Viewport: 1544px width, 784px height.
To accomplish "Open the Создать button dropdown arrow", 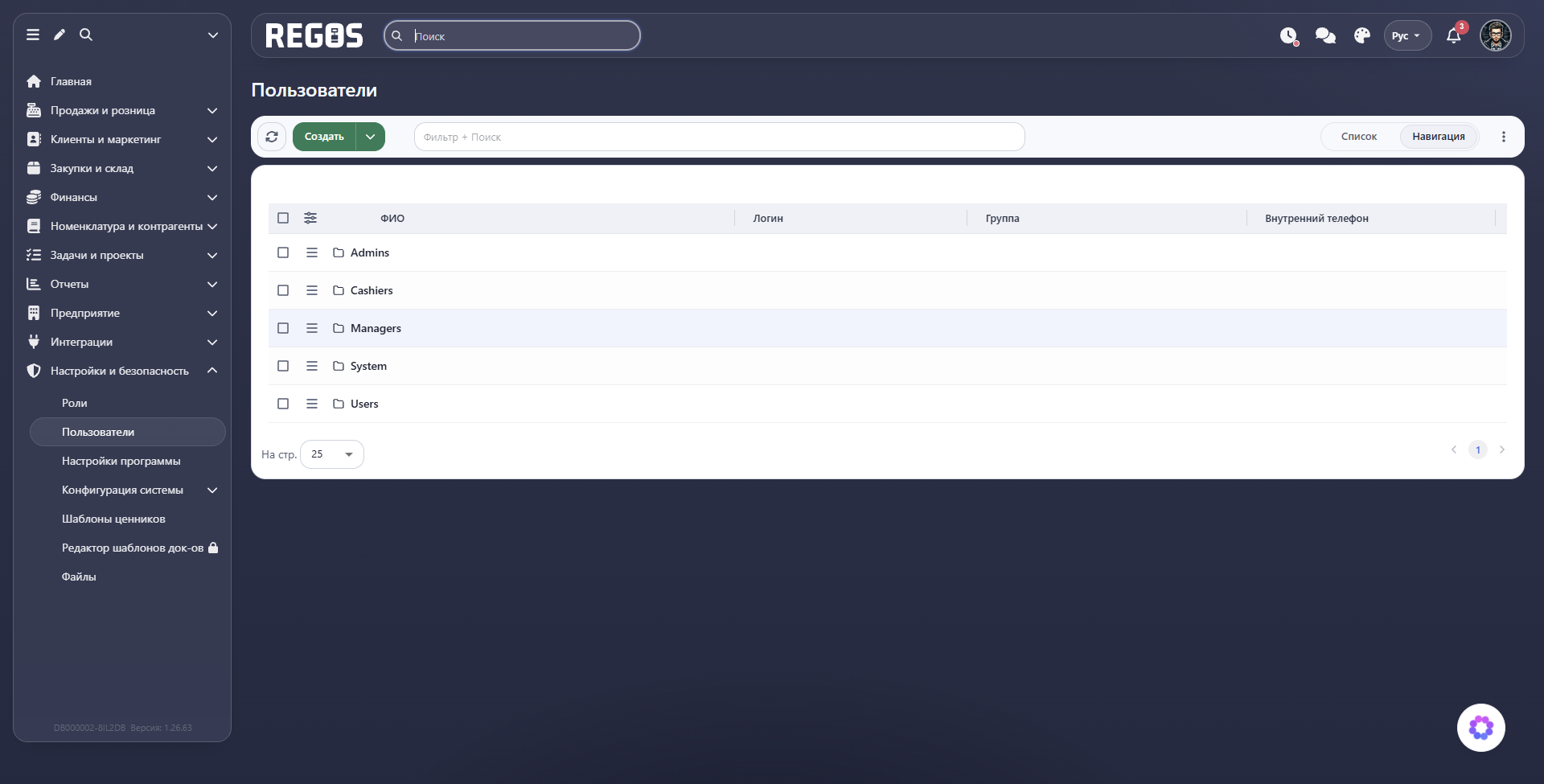I will (x=371, y=137).
